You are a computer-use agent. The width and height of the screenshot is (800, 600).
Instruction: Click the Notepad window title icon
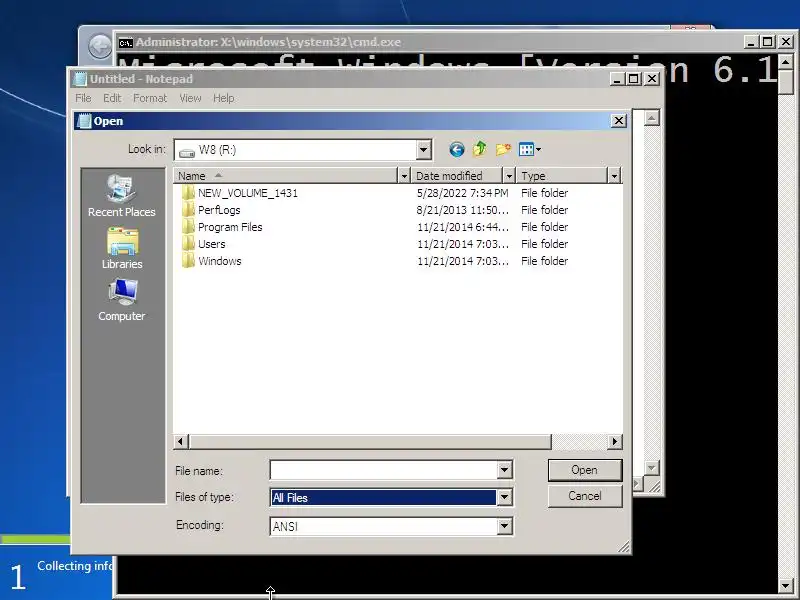(x=80, y=79)
